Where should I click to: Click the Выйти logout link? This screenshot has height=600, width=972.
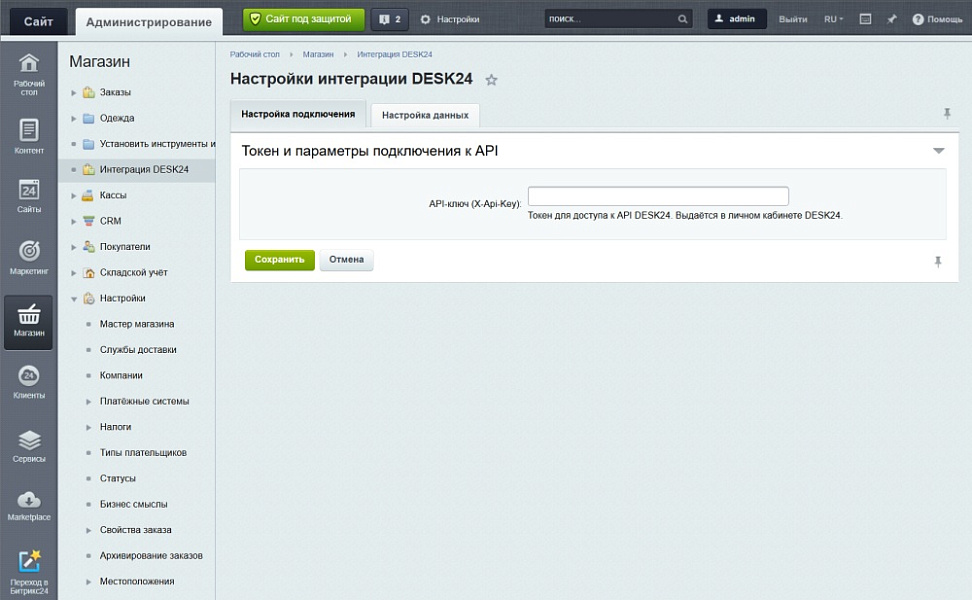pos(793,19)
